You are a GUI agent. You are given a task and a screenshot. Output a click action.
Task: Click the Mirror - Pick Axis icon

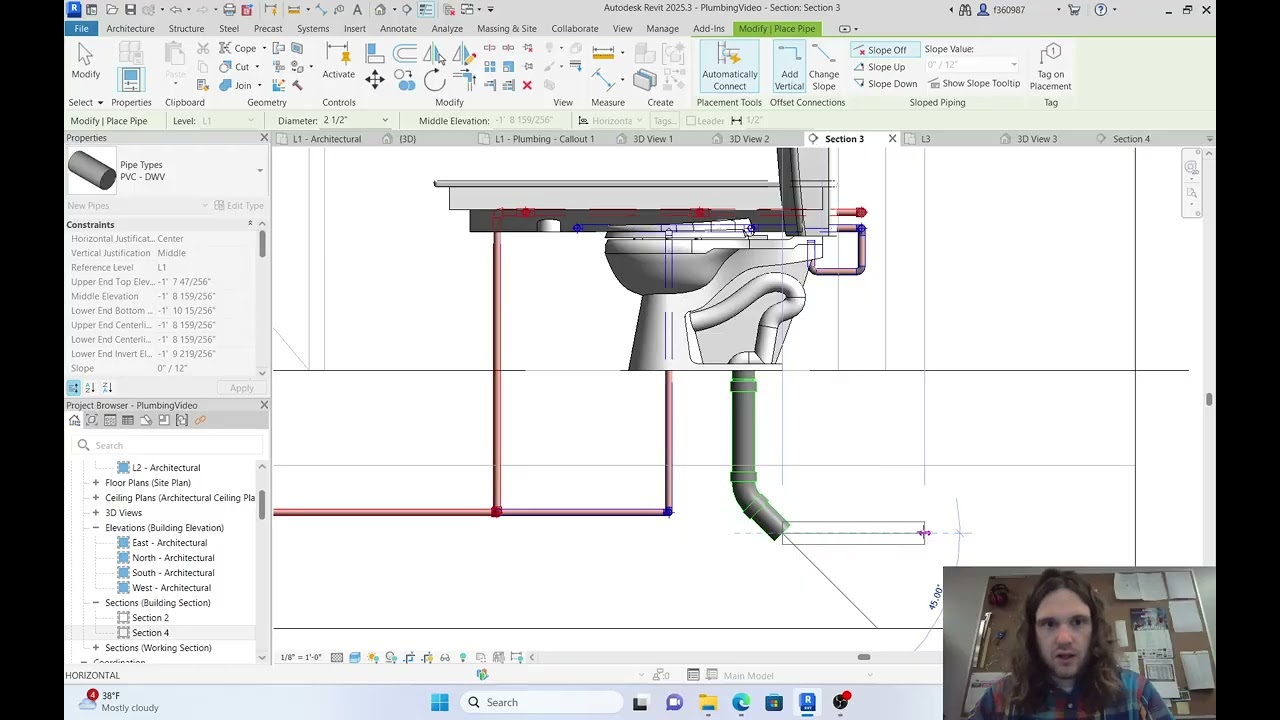pyautogui.click(x=433, y=54)
